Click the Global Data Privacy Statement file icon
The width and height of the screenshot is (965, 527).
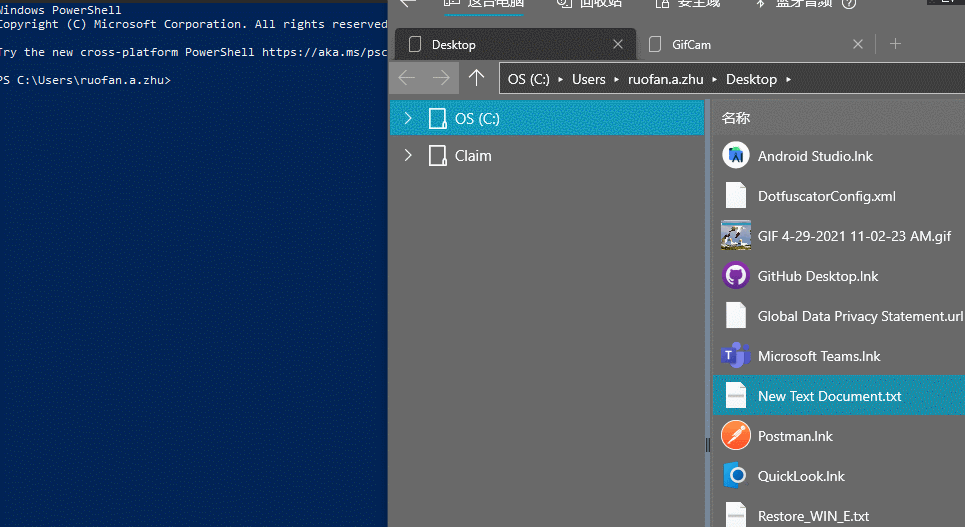735,316
